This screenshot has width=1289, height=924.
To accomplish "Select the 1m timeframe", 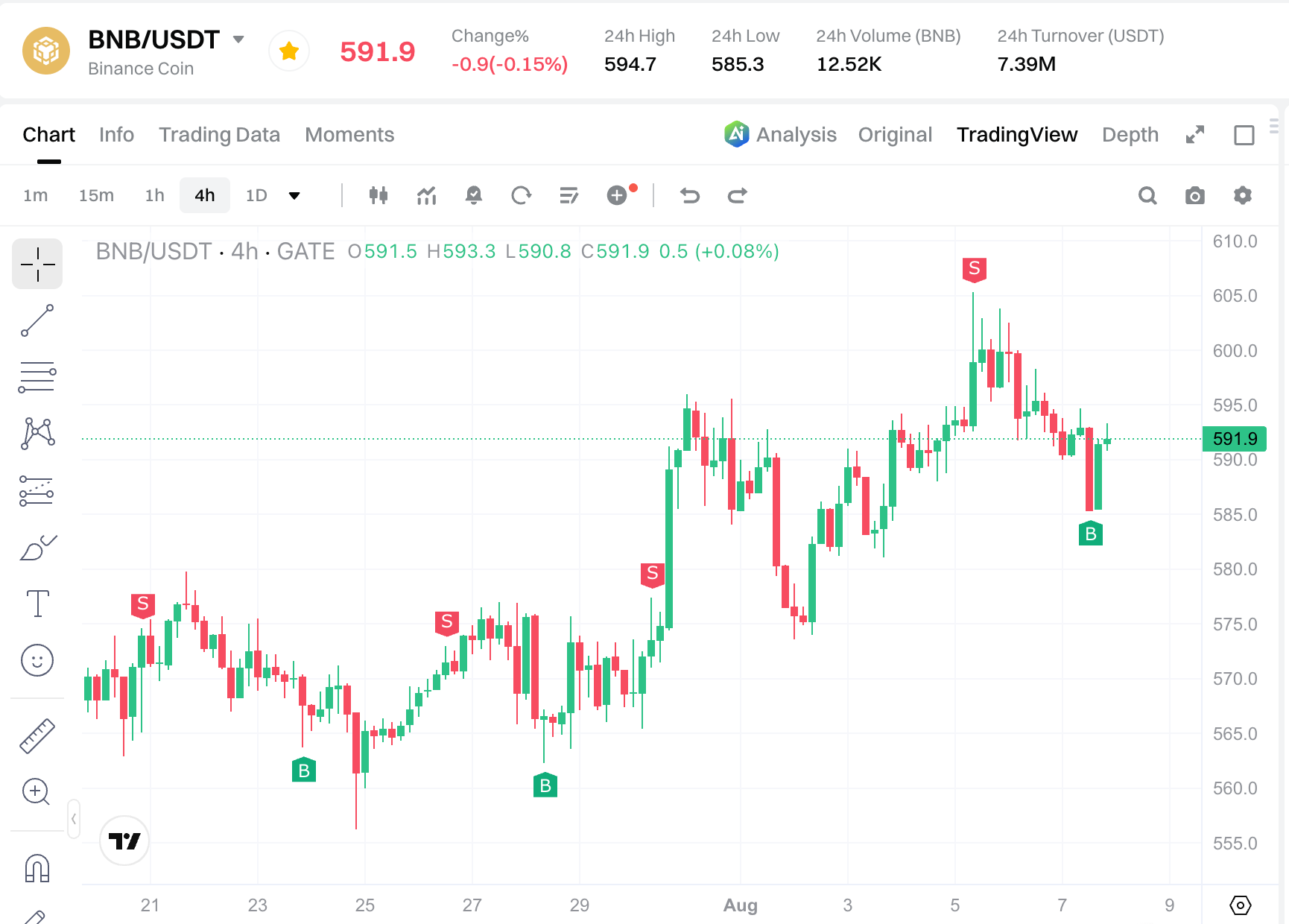I will pyautogui.click(x=36, y=195).
